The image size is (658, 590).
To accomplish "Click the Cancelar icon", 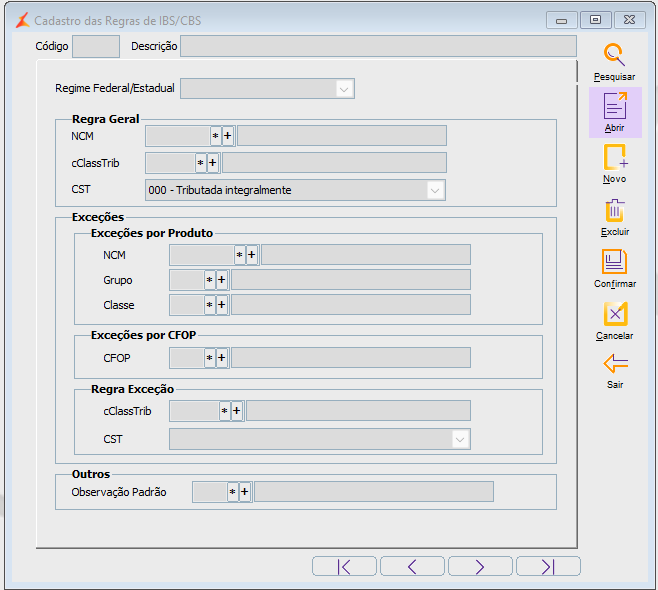I will (x=614, y=315).
